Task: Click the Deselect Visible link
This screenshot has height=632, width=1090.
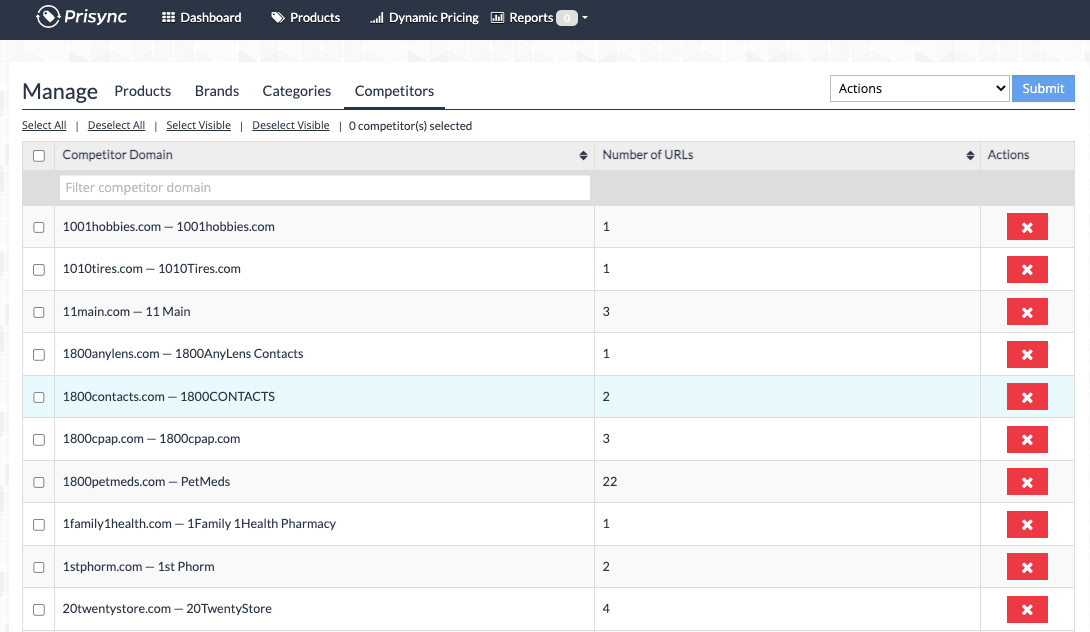Action: [291, 125]
